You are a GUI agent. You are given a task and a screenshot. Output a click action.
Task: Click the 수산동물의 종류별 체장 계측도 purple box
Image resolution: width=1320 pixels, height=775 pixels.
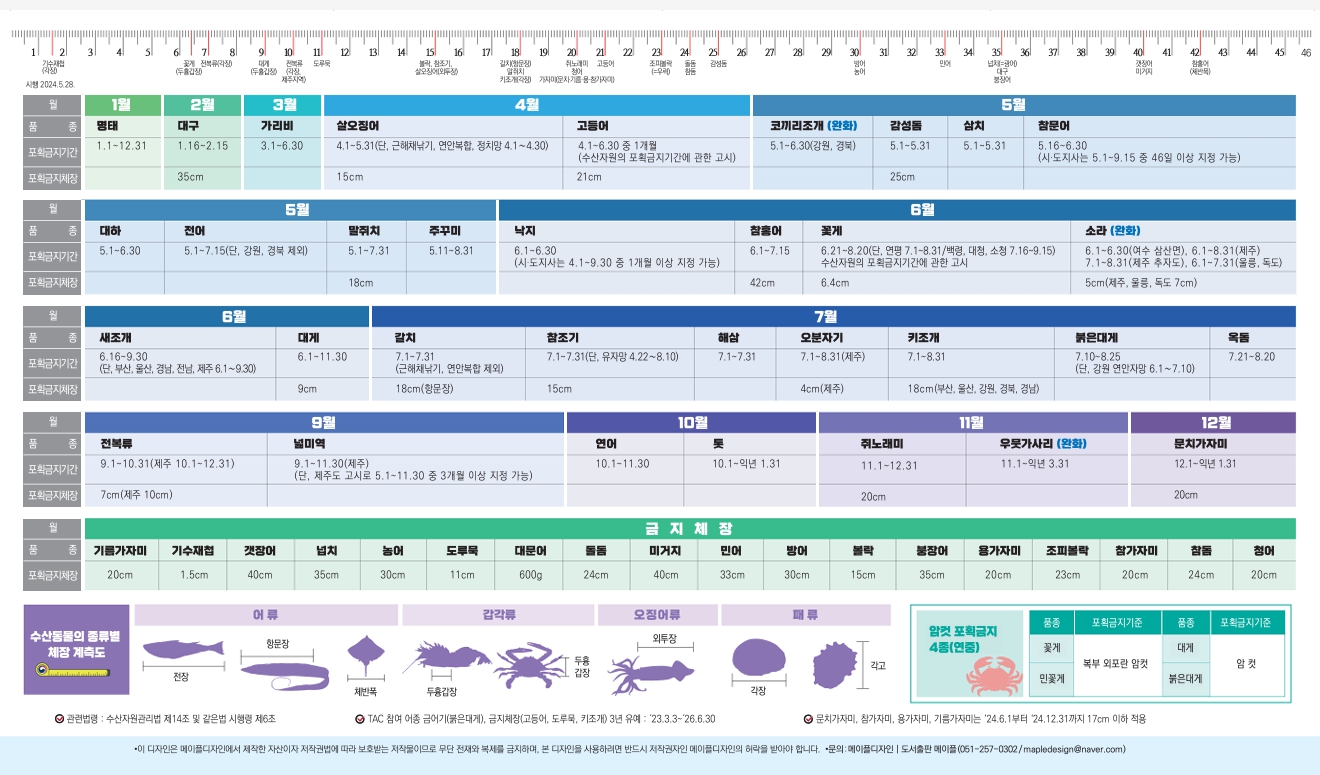[76, 650]
